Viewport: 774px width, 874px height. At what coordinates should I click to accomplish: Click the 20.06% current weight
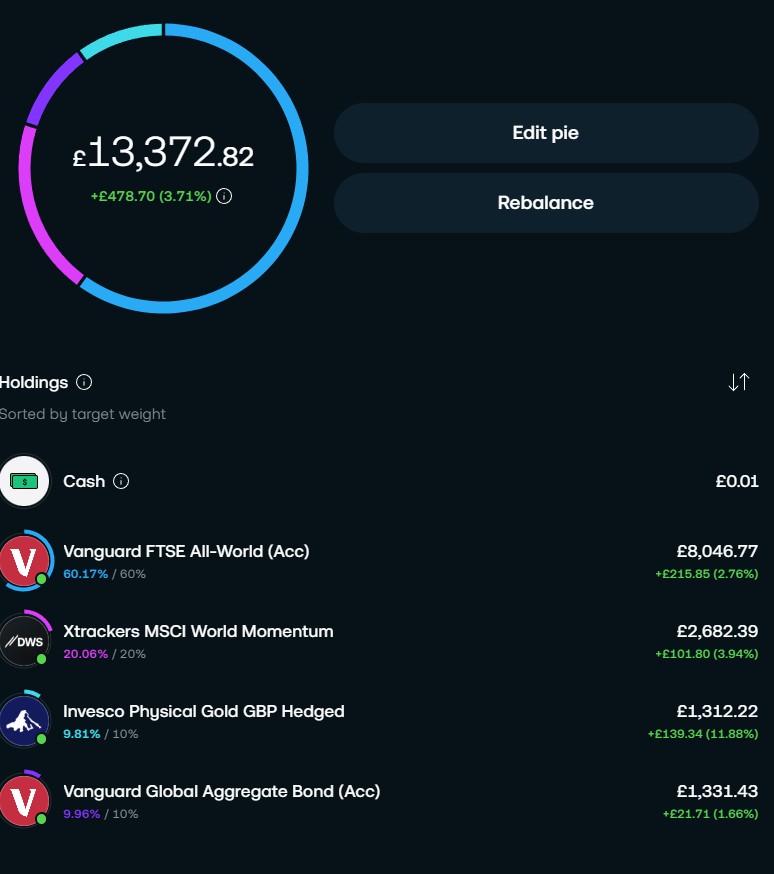[x=86, y=654]
